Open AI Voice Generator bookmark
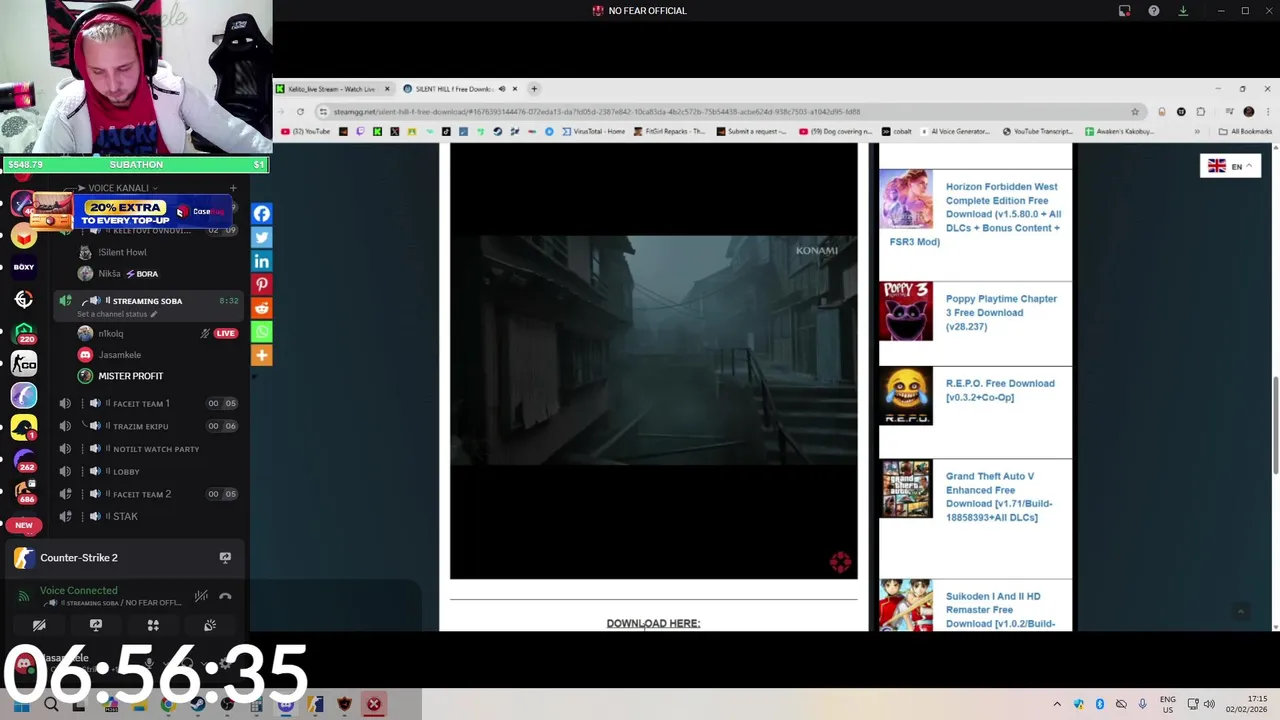Viewport: 1280px width, 720px height. 955,131
